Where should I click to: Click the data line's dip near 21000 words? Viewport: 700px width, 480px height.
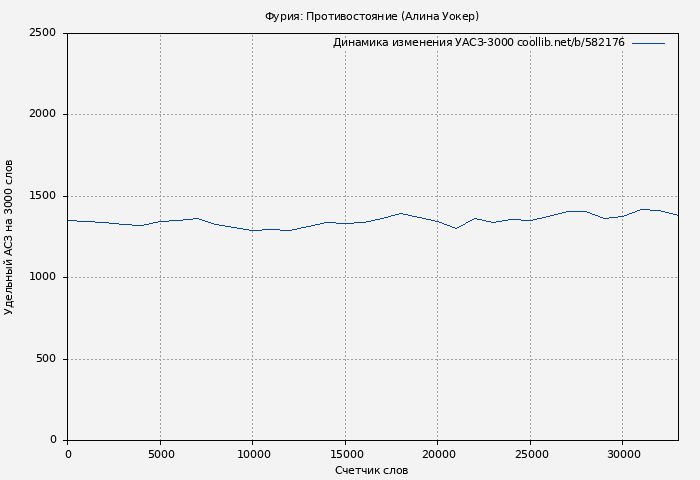point(456,228)
